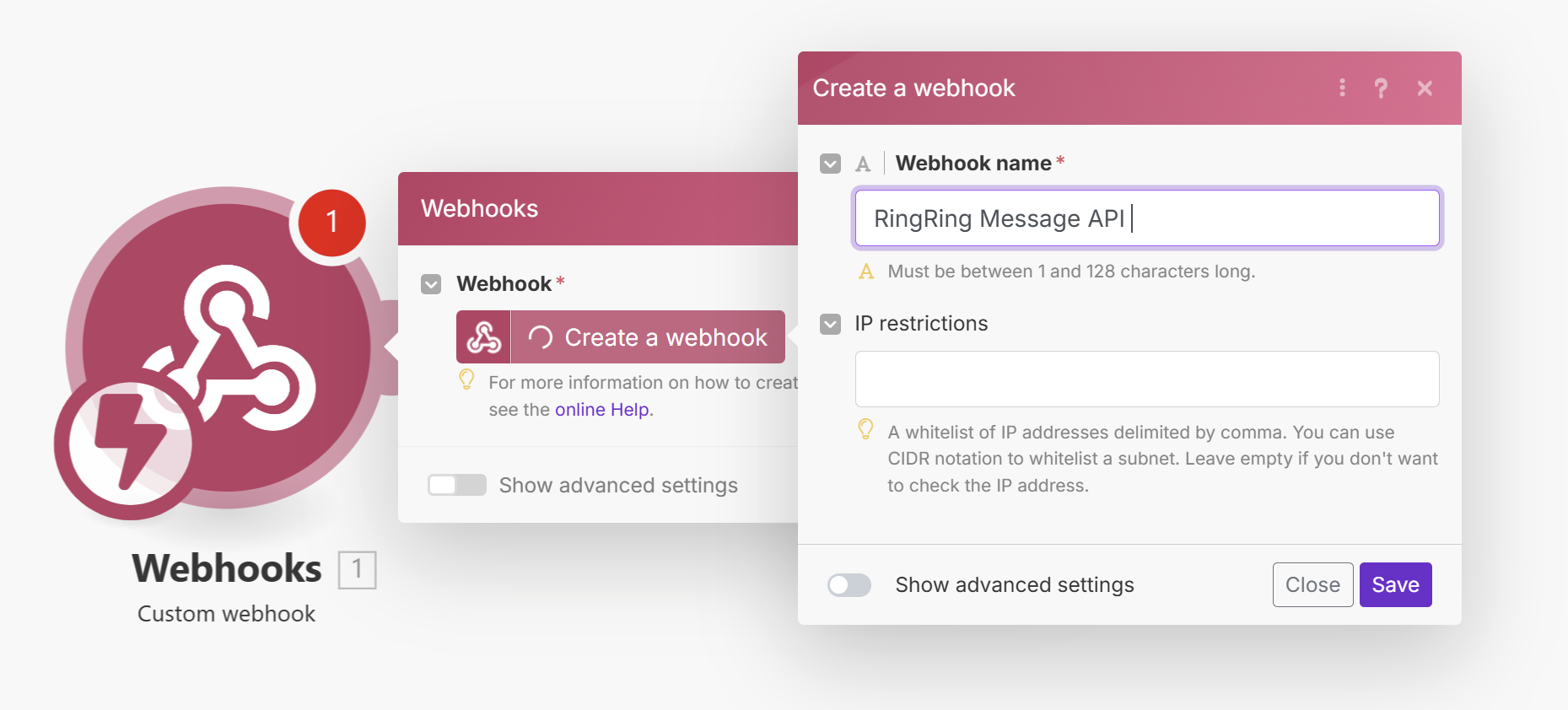
Task: Collapse the Webhook name field chevron
Action: (830, 164)
